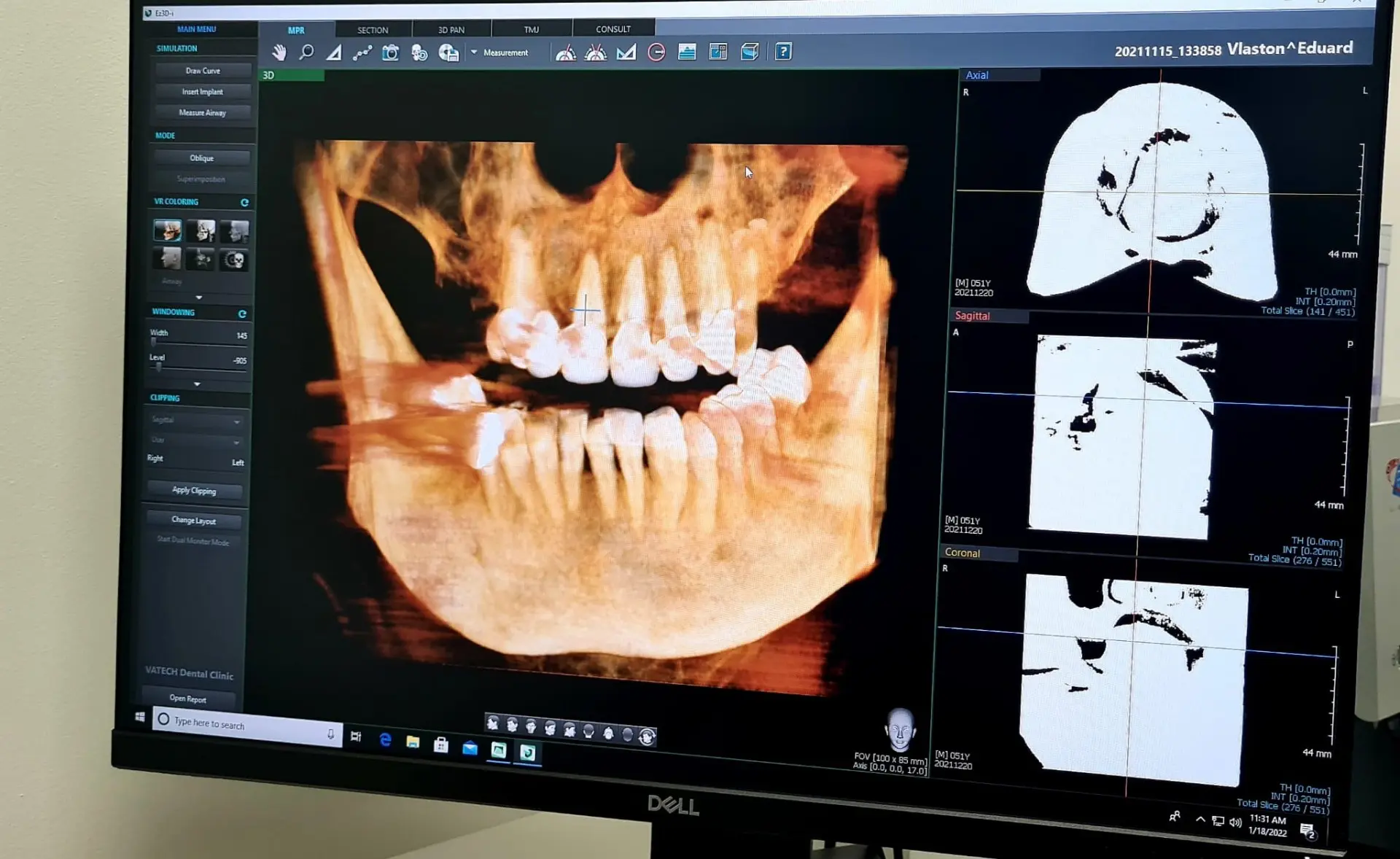
Task: Reset Windowing with its refresh icon
Action: coord(242,314)
